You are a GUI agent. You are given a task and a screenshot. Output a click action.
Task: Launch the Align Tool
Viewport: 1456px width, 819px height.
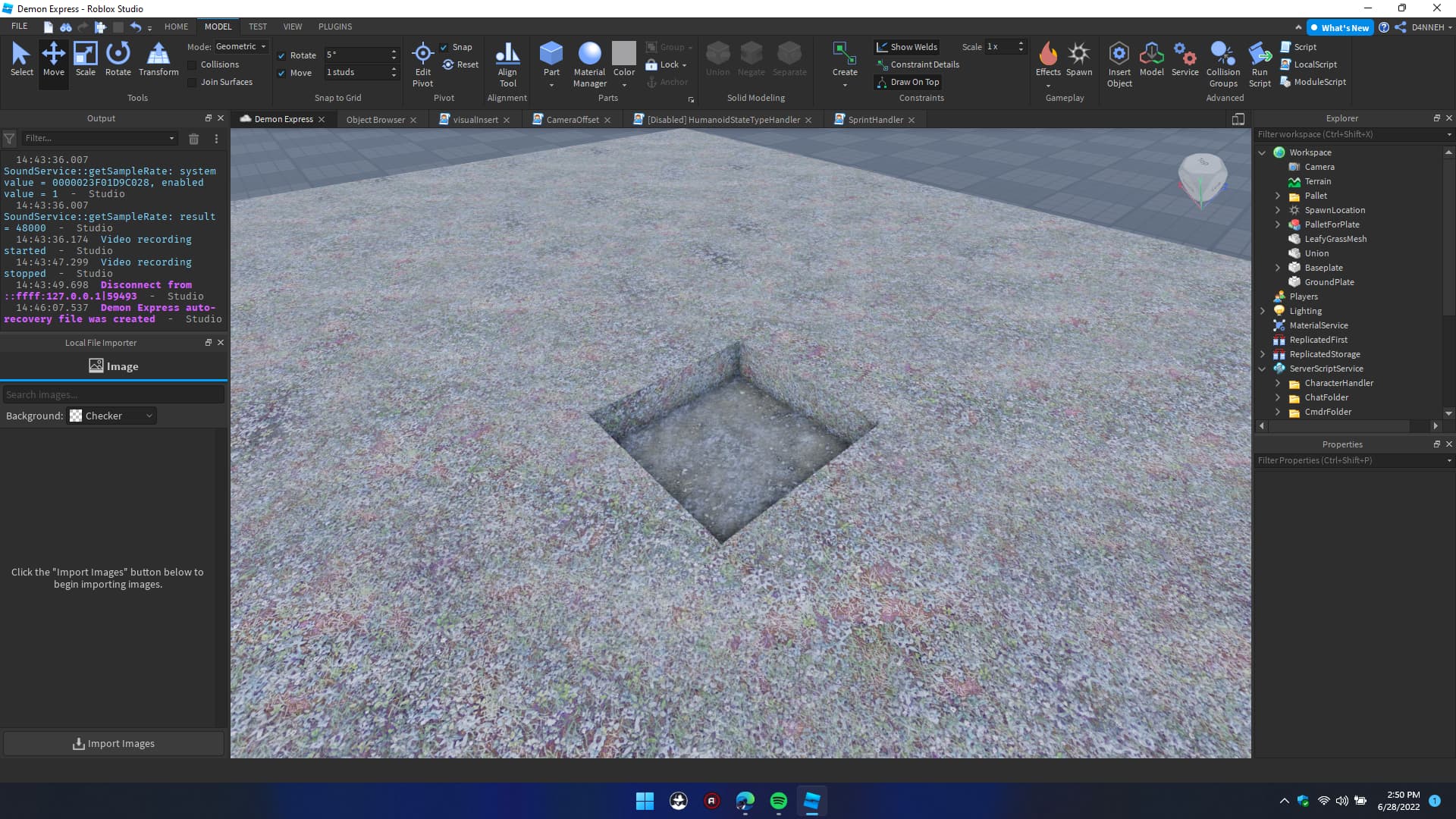click(x=507, y=64)
